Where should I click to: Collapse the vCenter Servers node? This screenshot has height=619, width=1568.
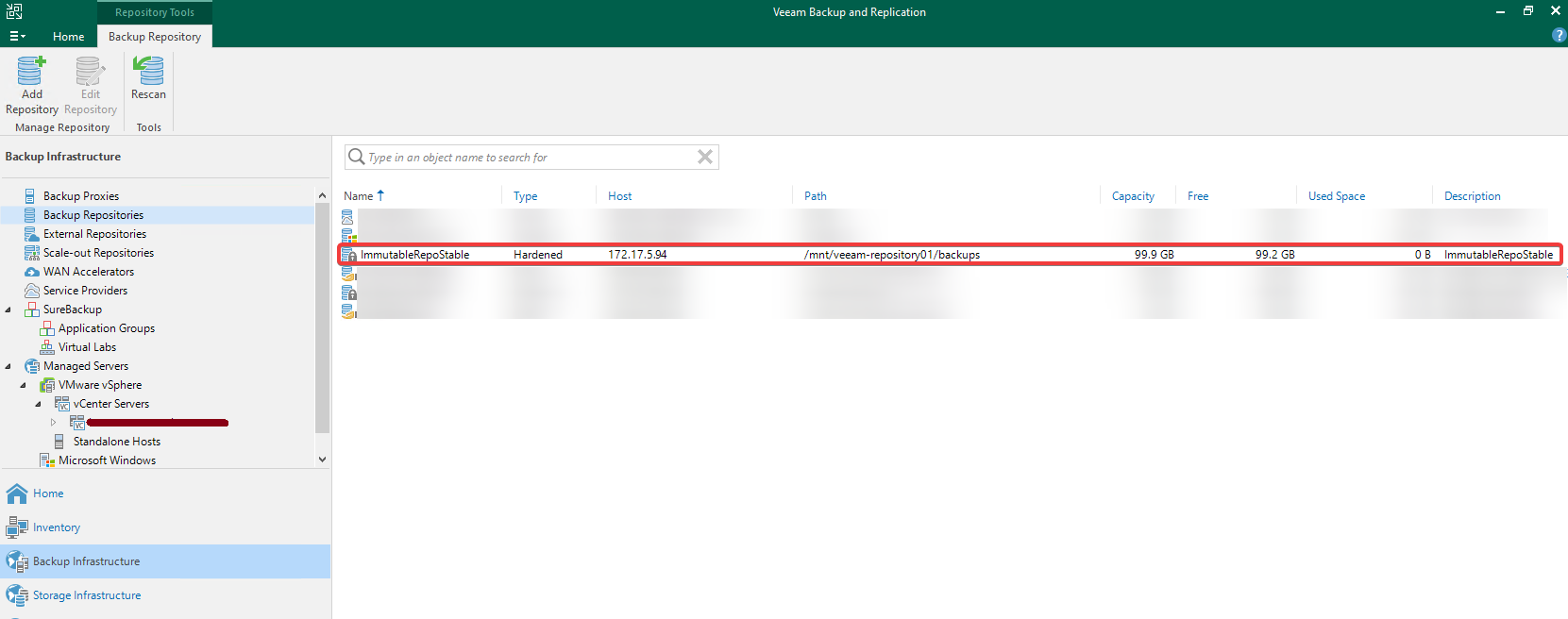click(x=39, y=404)
